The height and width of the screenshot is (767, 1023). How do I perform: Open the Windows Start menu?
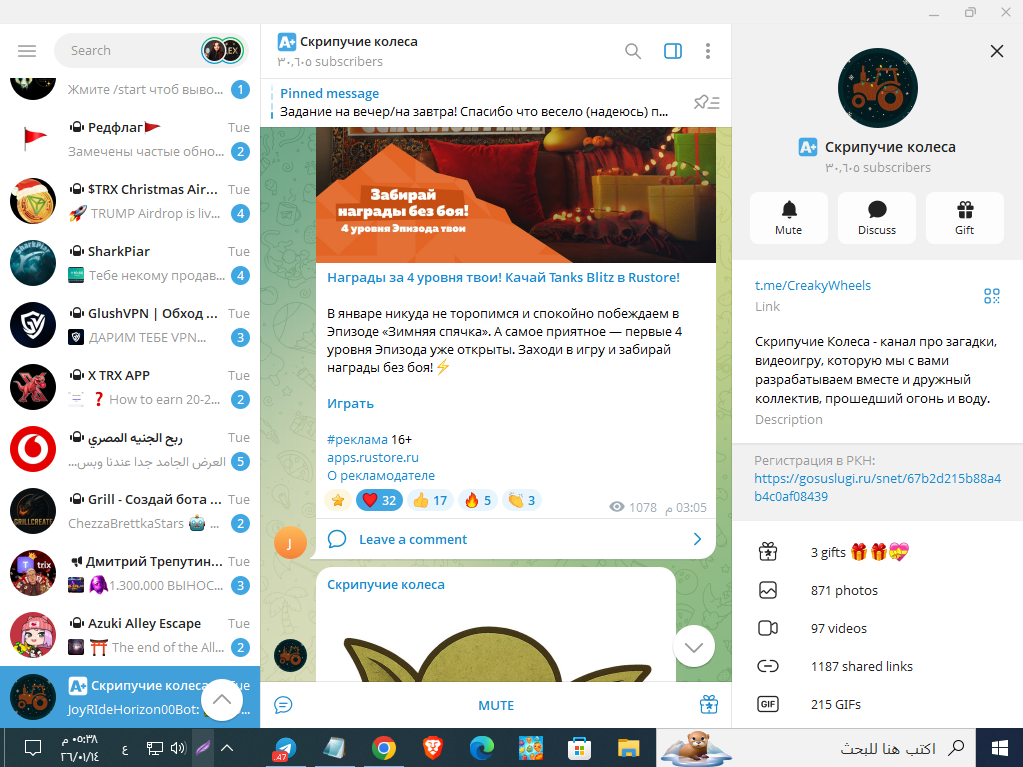pyautogui.click(x=999, y=748)
